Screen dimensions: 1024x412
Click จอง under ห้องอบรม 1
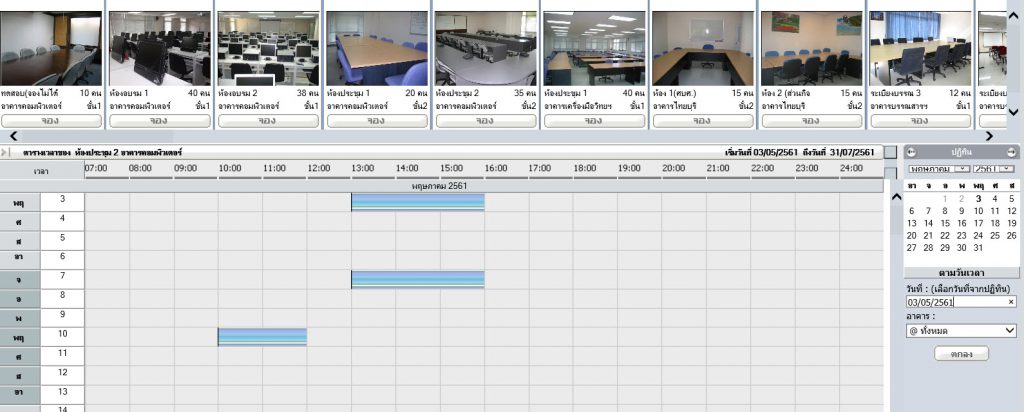pyautogui.click(x=157, y=120)
